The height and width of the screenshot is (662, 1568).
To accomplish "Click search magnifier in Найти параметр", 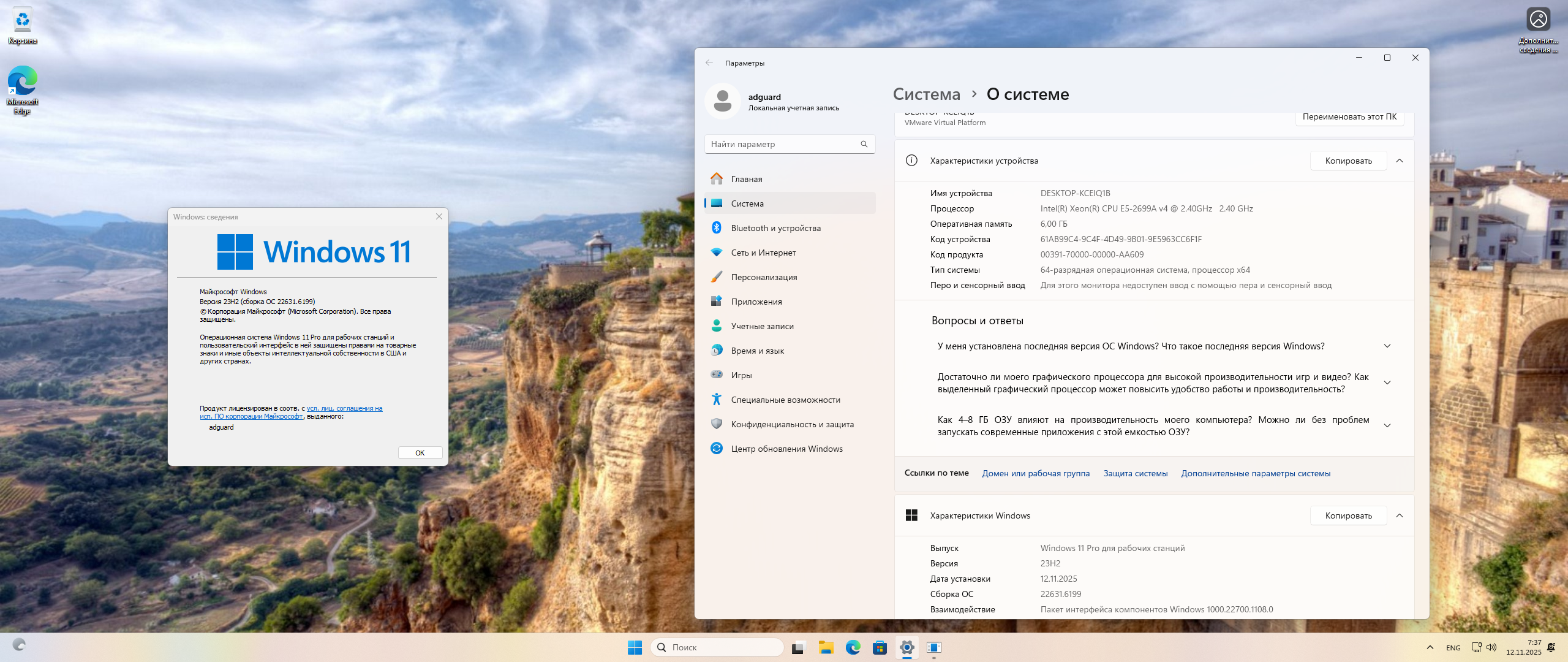I will tap(864, 144).
